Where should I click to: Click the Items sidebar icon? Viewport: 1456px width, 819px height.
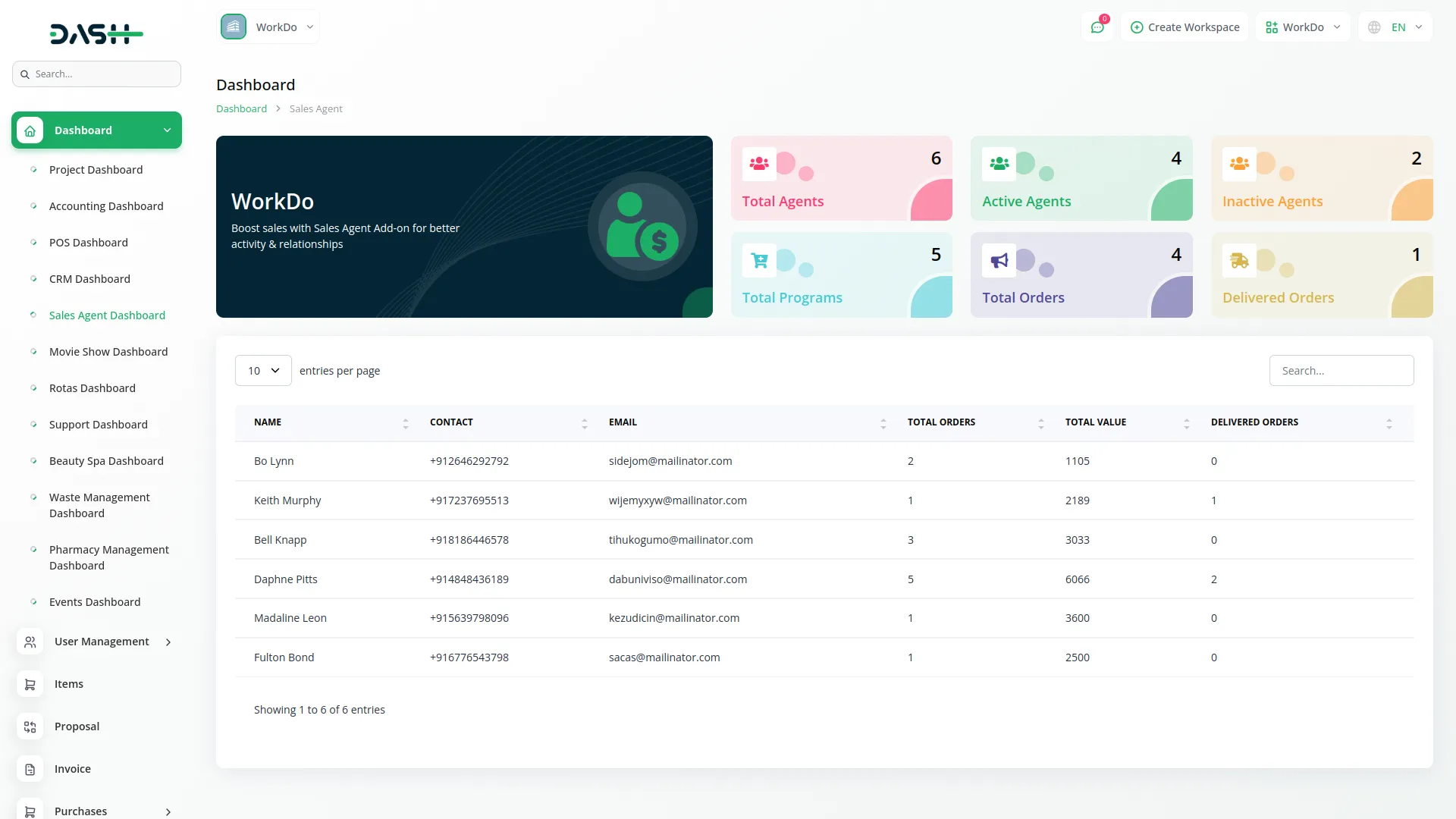tap(30, 684)
